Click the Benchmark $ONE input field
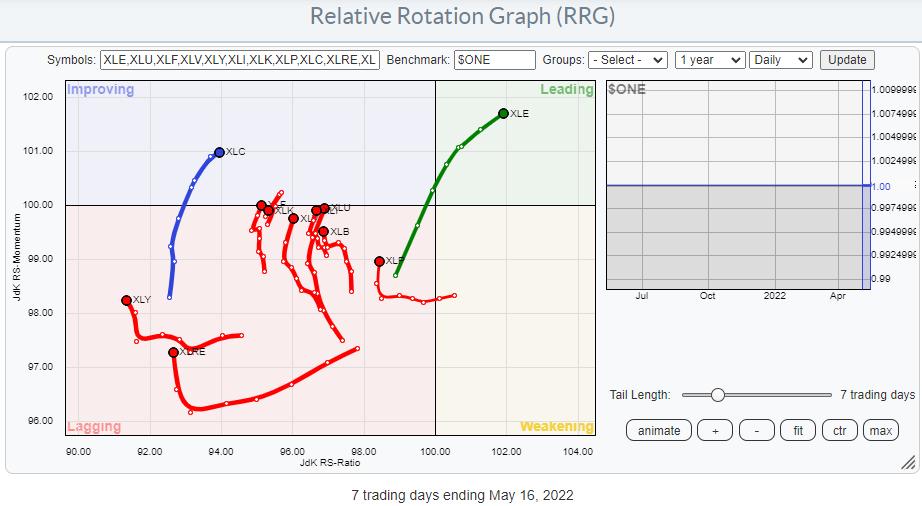 494,60
